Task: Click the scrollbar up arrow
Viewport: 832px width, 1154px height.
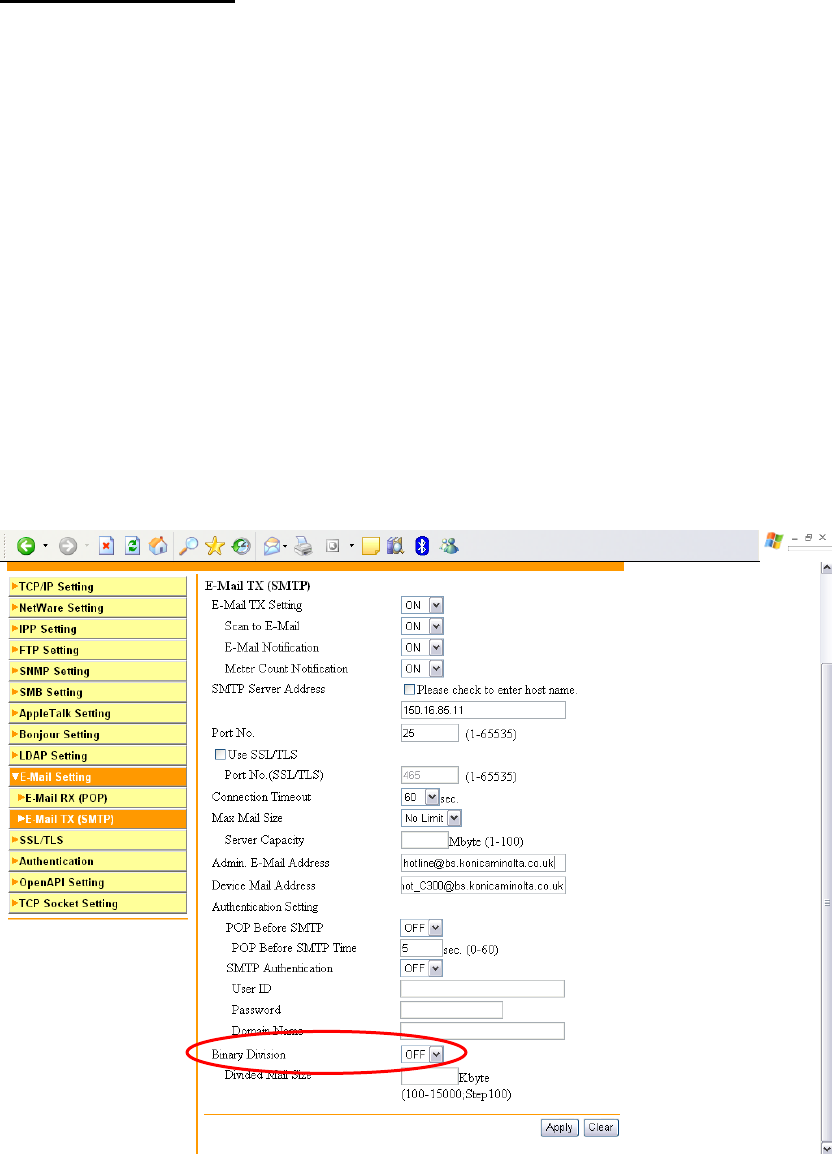Action: click(x=826, y=568)
